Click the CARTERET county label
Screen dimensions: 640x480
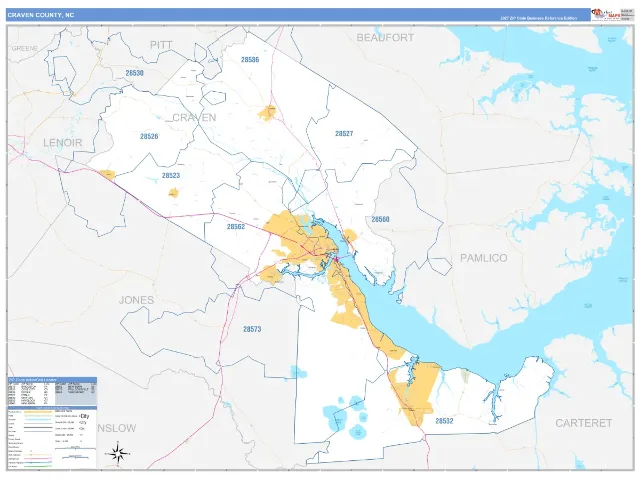(584, 423)
